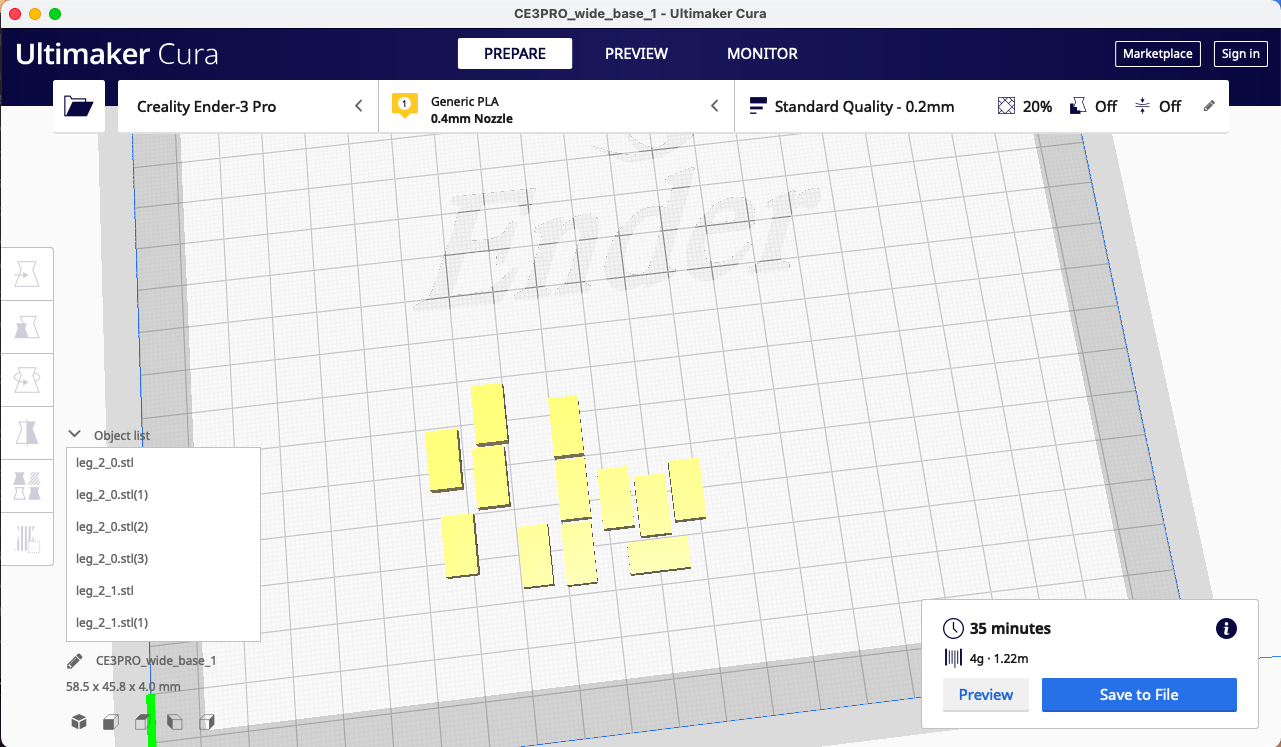The image size is (1281, 747).
Task: Select leg_2_0.stl in the object list
Action: 163,463
